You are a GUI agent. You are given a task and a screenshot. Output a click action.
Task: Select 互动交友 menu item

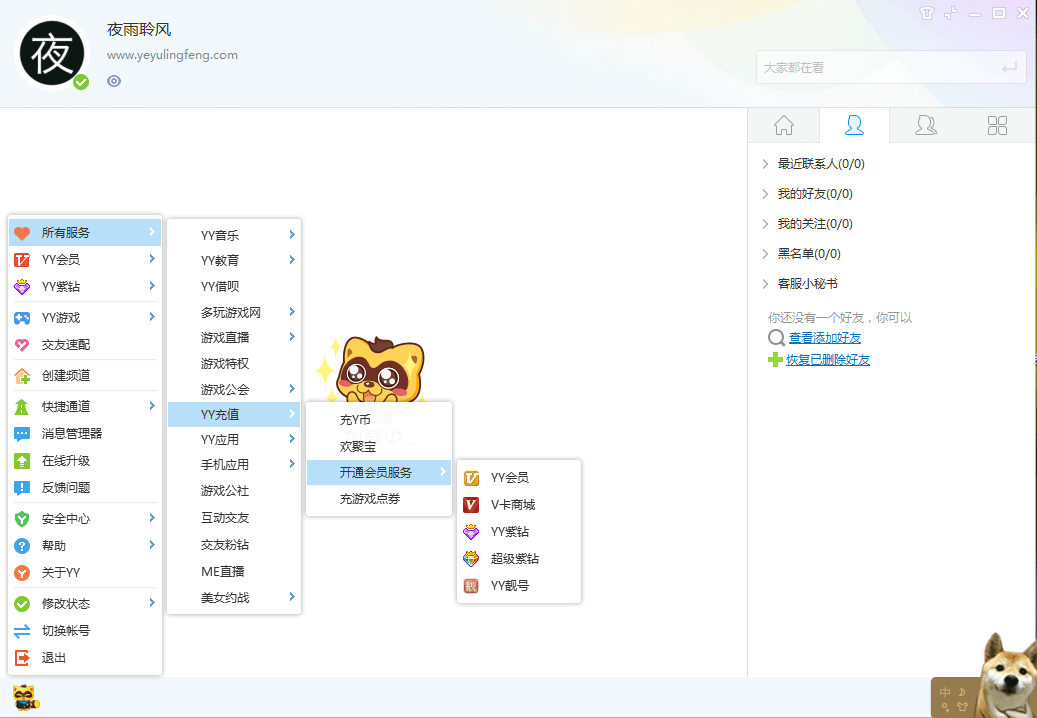click(234, 518)
